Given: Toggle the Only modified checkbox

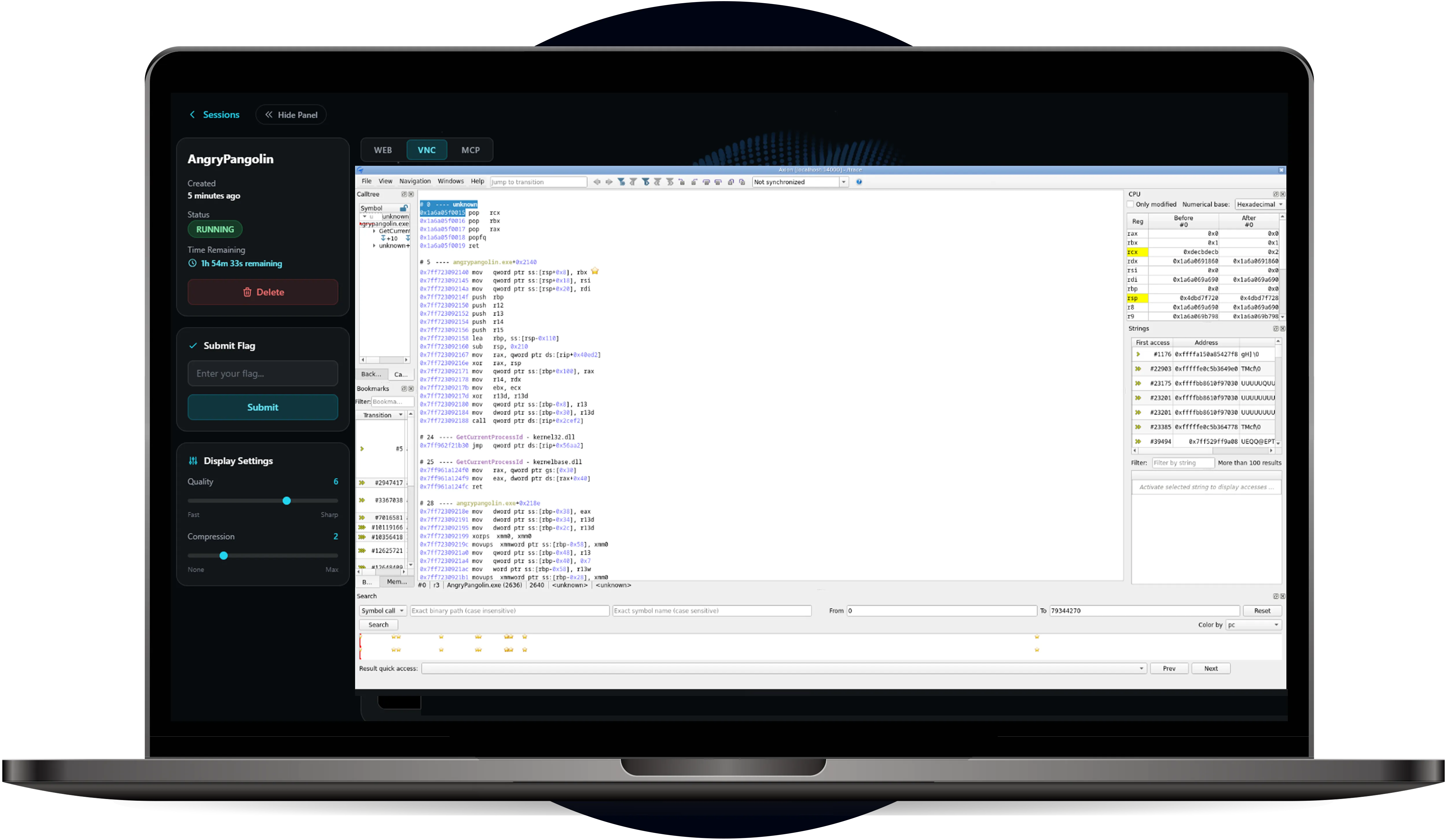Looking at the screenshot, I should [x=1130, y=204].
